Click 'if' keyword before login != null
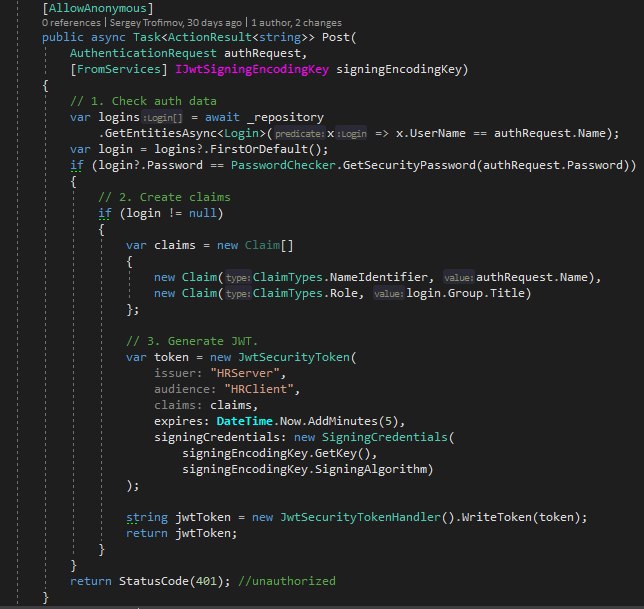This screenshot has height=609, width=644. (104, 213)
